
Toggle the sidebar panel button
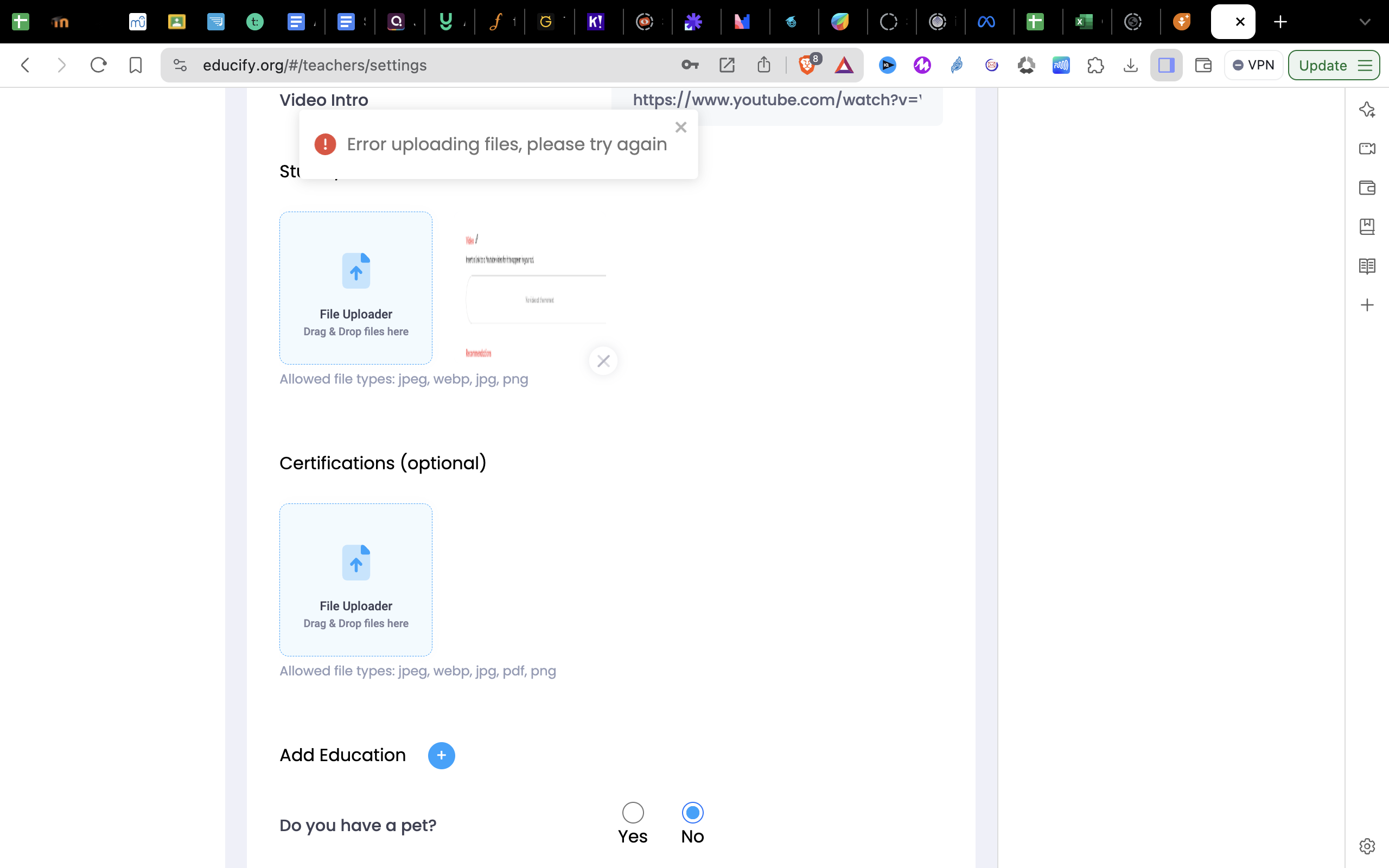pos(1165,66)
